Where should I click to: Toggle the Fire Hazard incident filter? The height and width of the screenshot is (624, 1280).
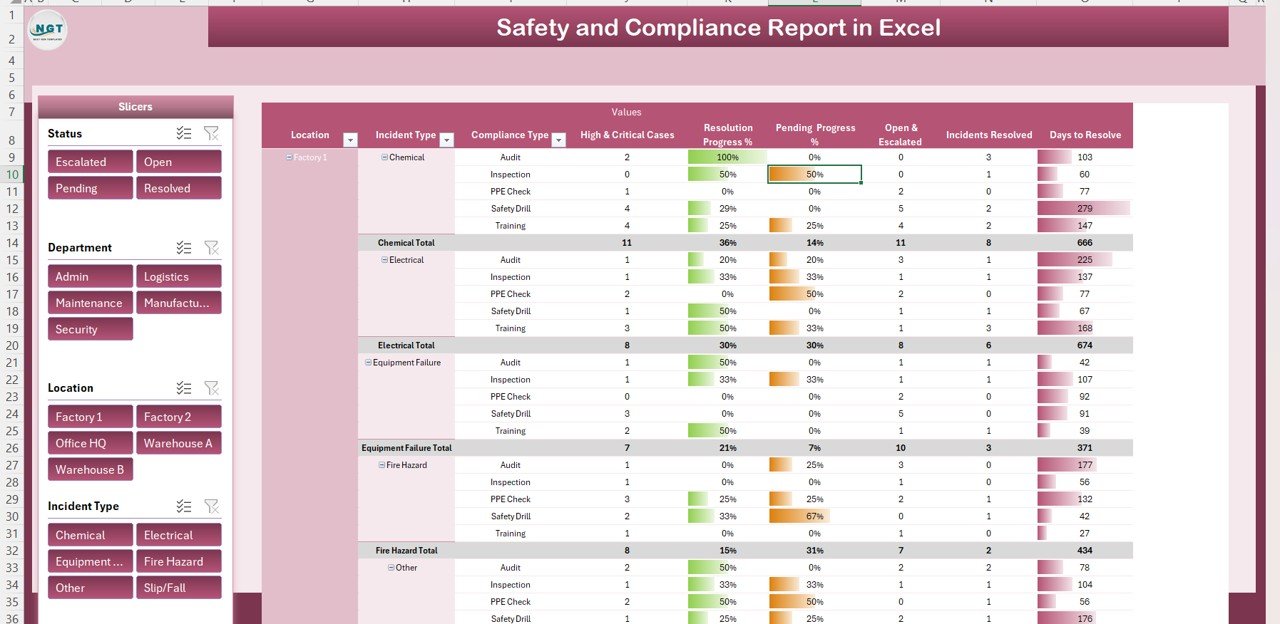coord(178,562)
